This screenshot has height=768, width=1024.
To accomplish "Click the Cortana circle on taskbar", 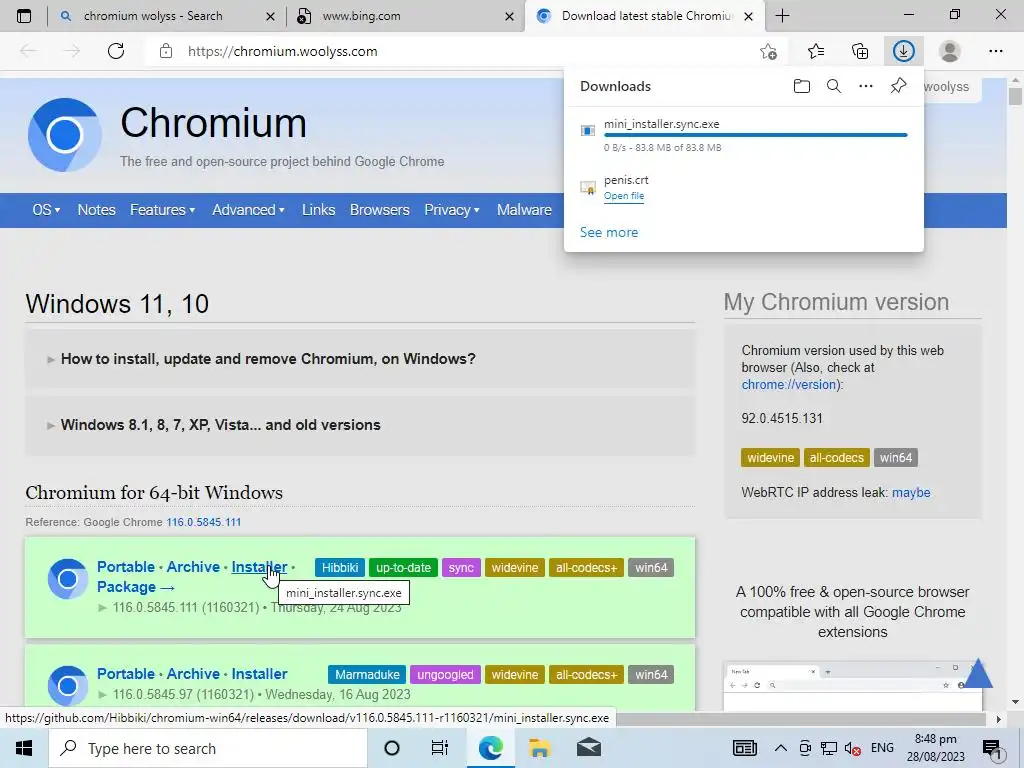I will (392, 748).
